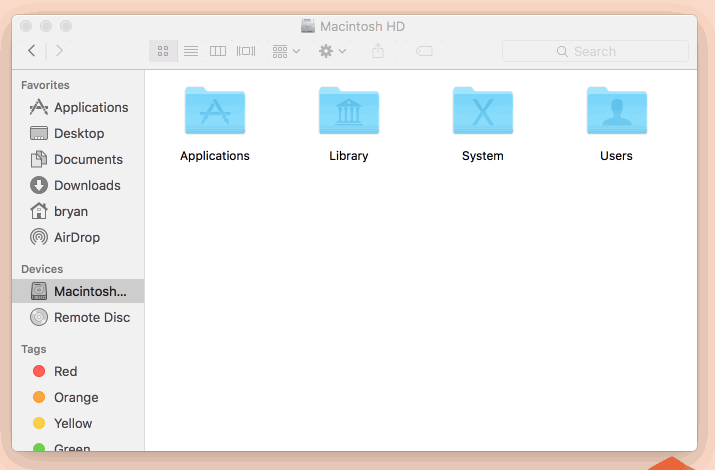Click the Desktop sidebar icon

click(39, 134)
